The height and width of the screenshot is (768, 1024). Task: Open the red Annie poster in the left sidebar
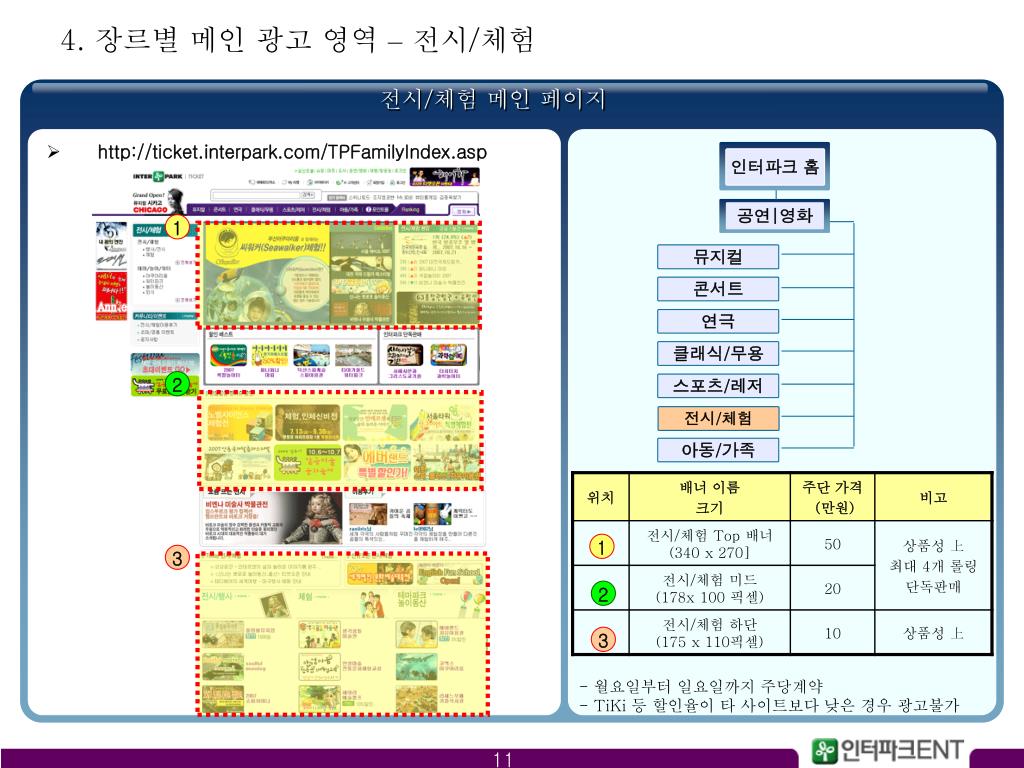111,296
